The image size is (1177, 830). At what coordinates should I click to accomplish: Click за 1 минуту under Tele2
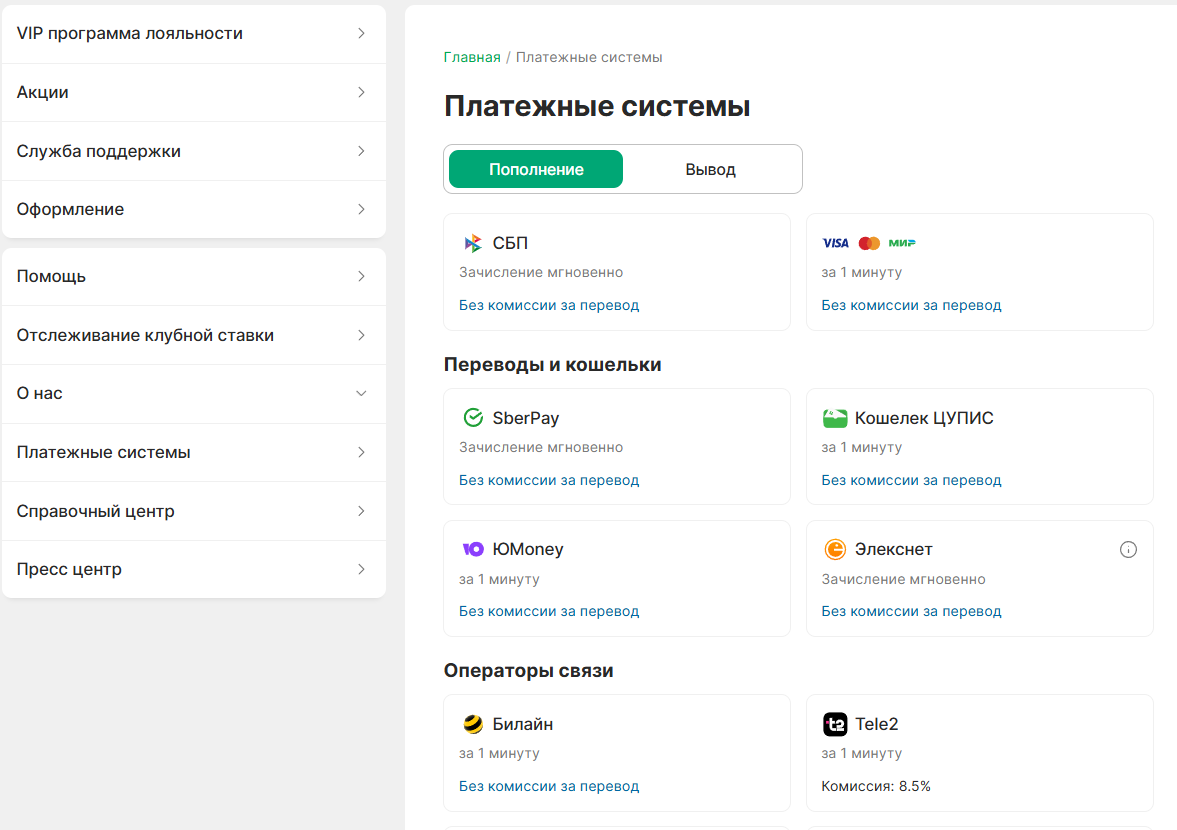pyautogui.click(x=862, y=753)
